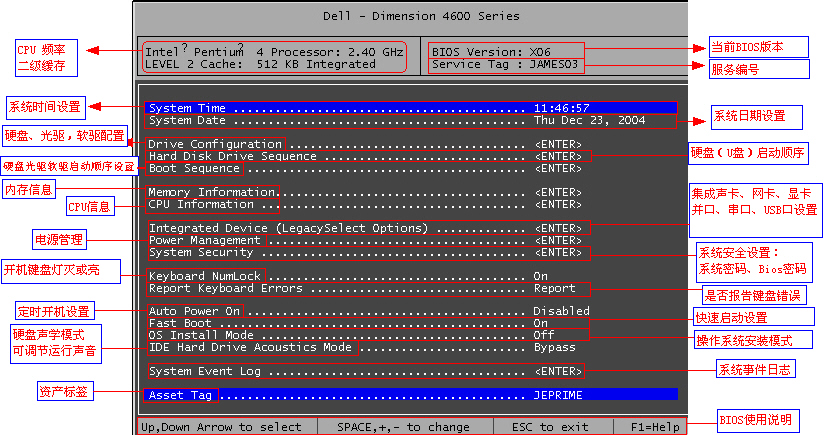Click the Service Tag : JAMES03 text

[x=505, y=64]
